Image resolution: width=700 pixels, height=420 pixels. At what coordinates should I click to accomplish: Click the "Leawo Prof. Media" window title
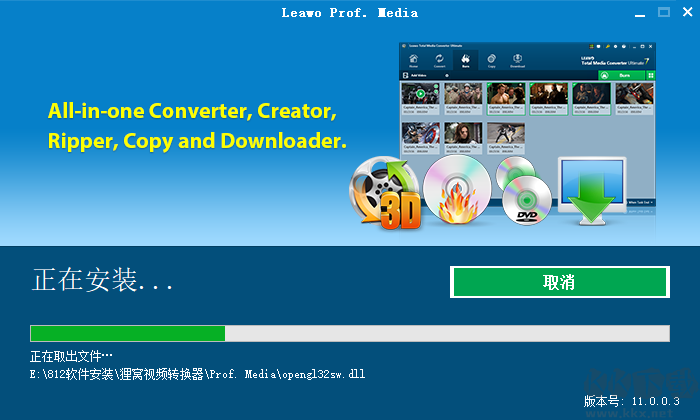(350, 13)
